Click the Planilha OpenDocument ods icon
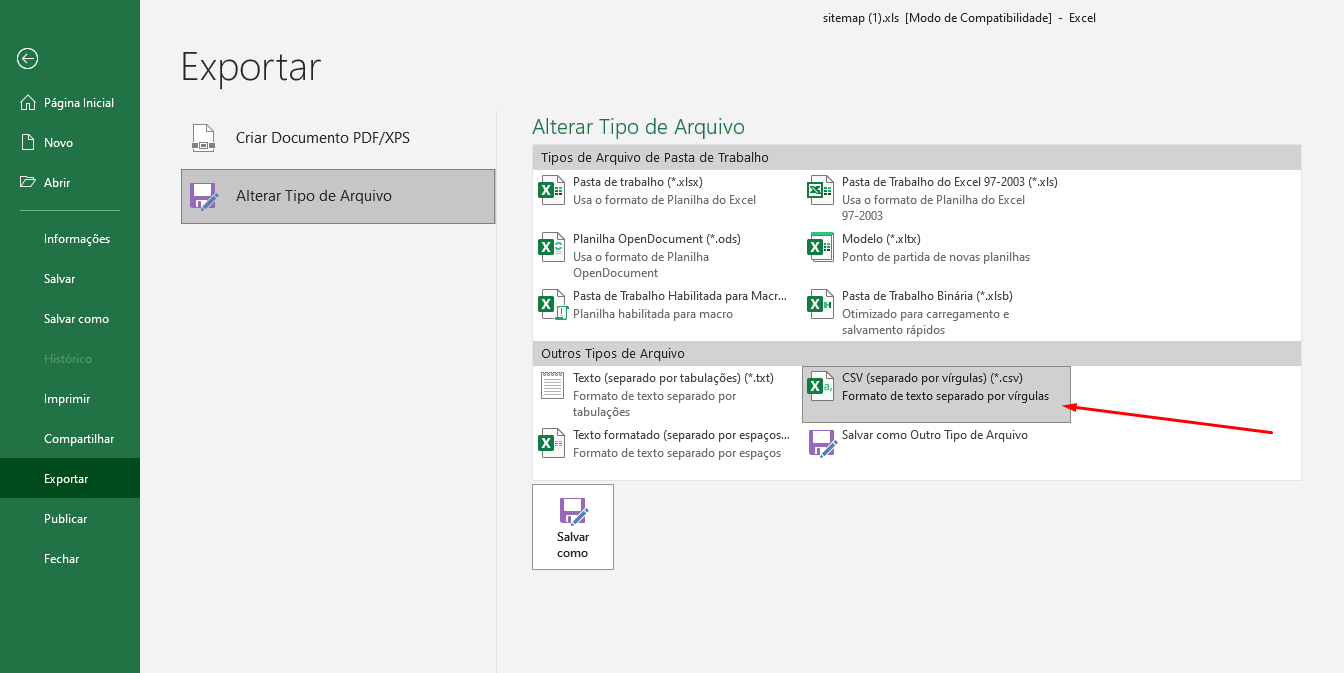 552,247
